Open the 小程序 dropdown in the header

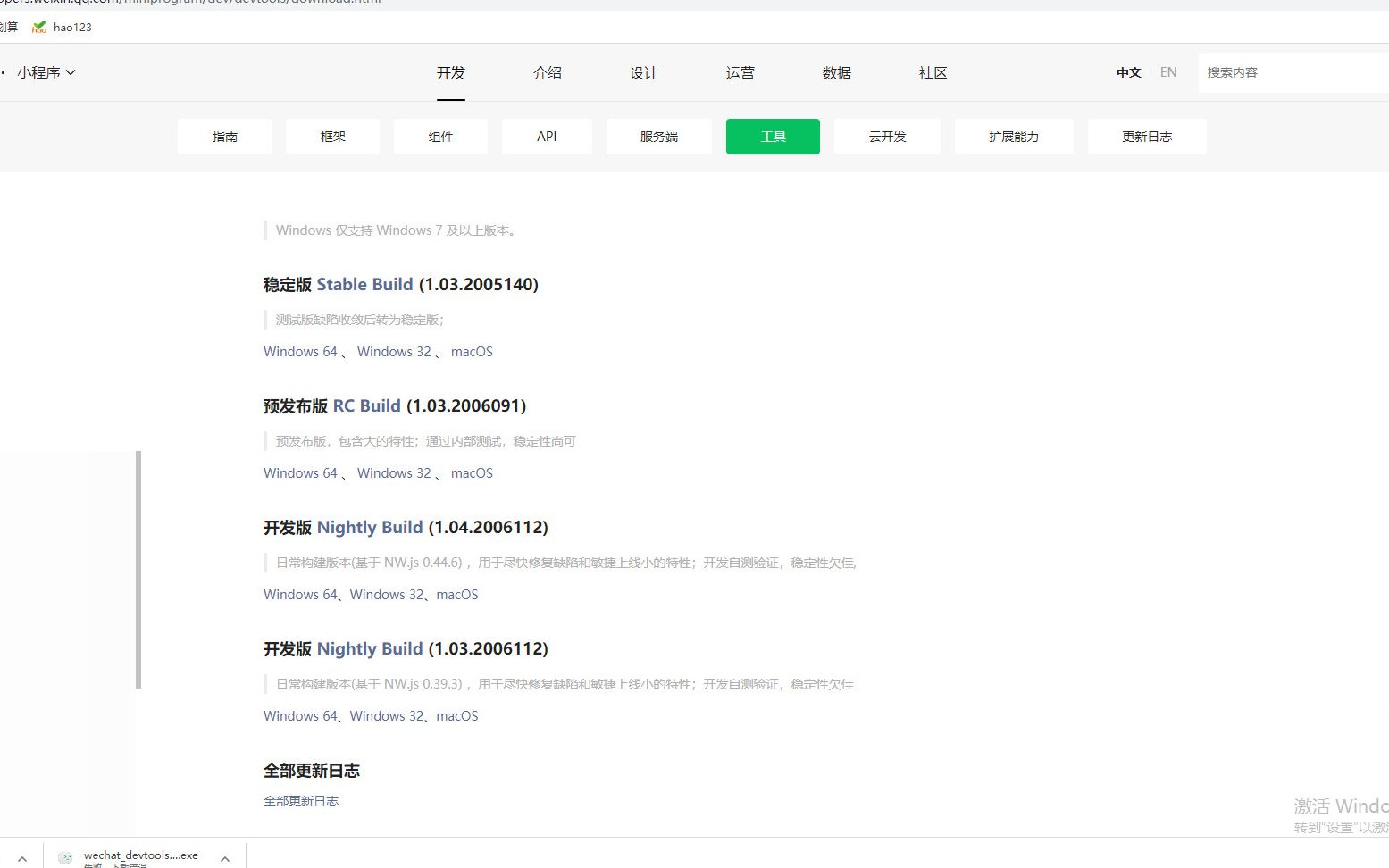tap(46, 72)
